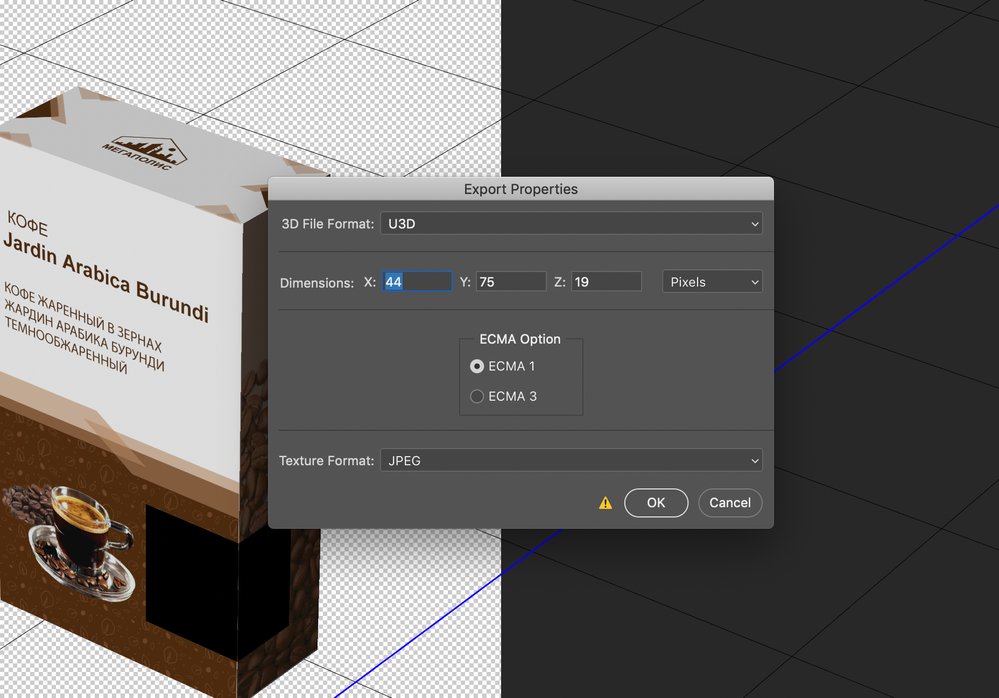Click the Export Properties dialog title bar
Image resolution: width=999 pixels, height=698 pixels.
point(520,189)
